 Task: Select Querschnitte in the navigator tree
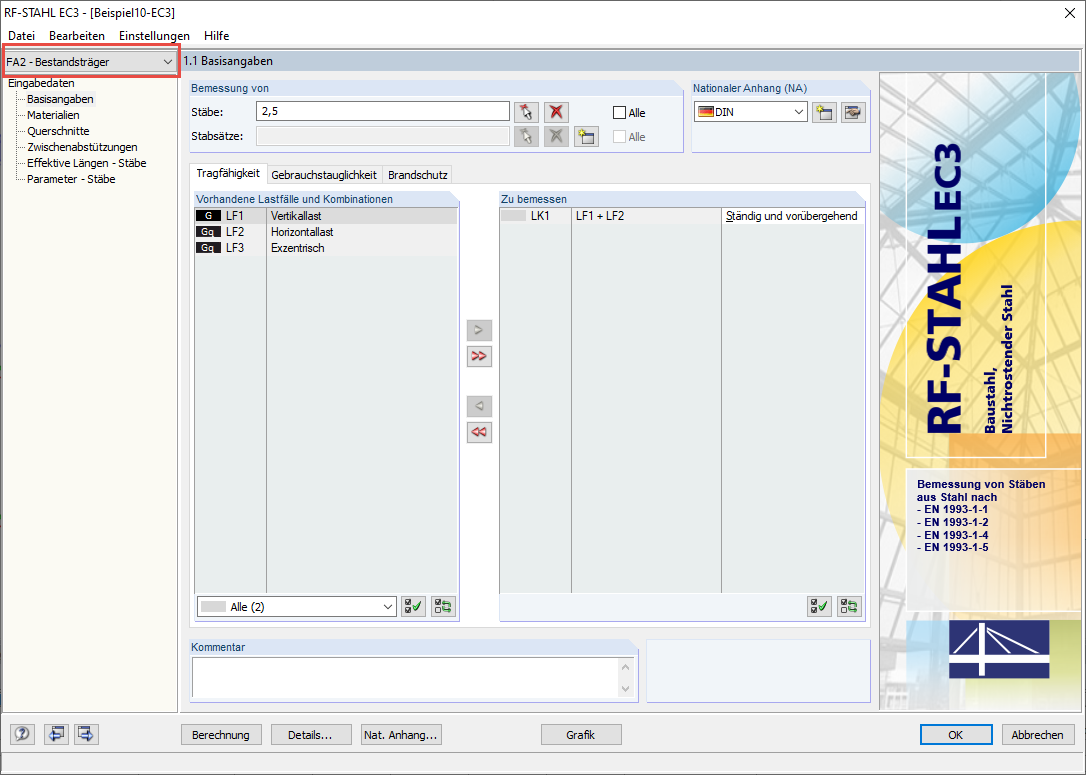click(x=58, y=131)
